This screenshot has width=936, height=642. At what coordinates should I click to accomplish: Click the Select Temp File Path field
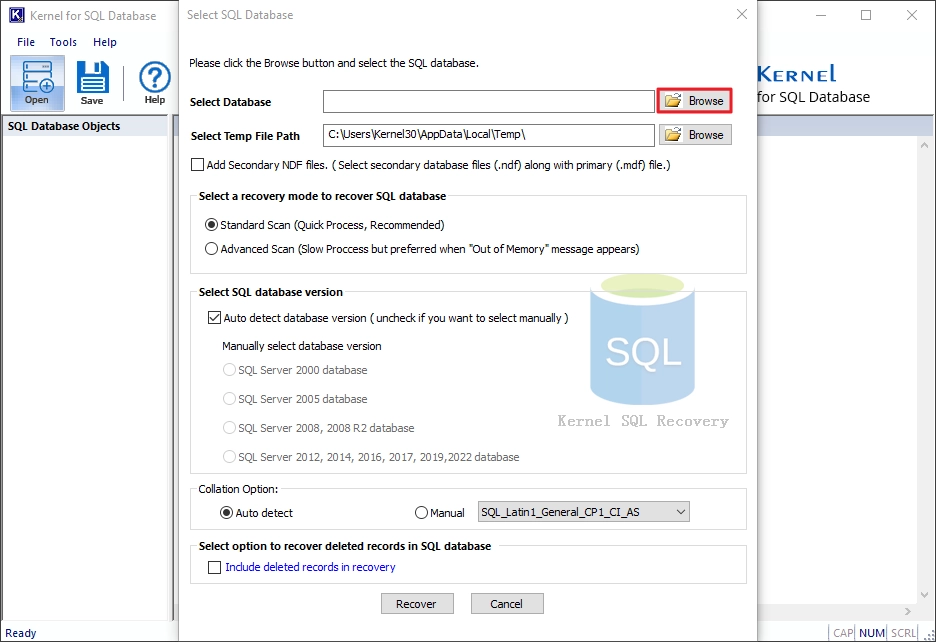click(488, 135)
